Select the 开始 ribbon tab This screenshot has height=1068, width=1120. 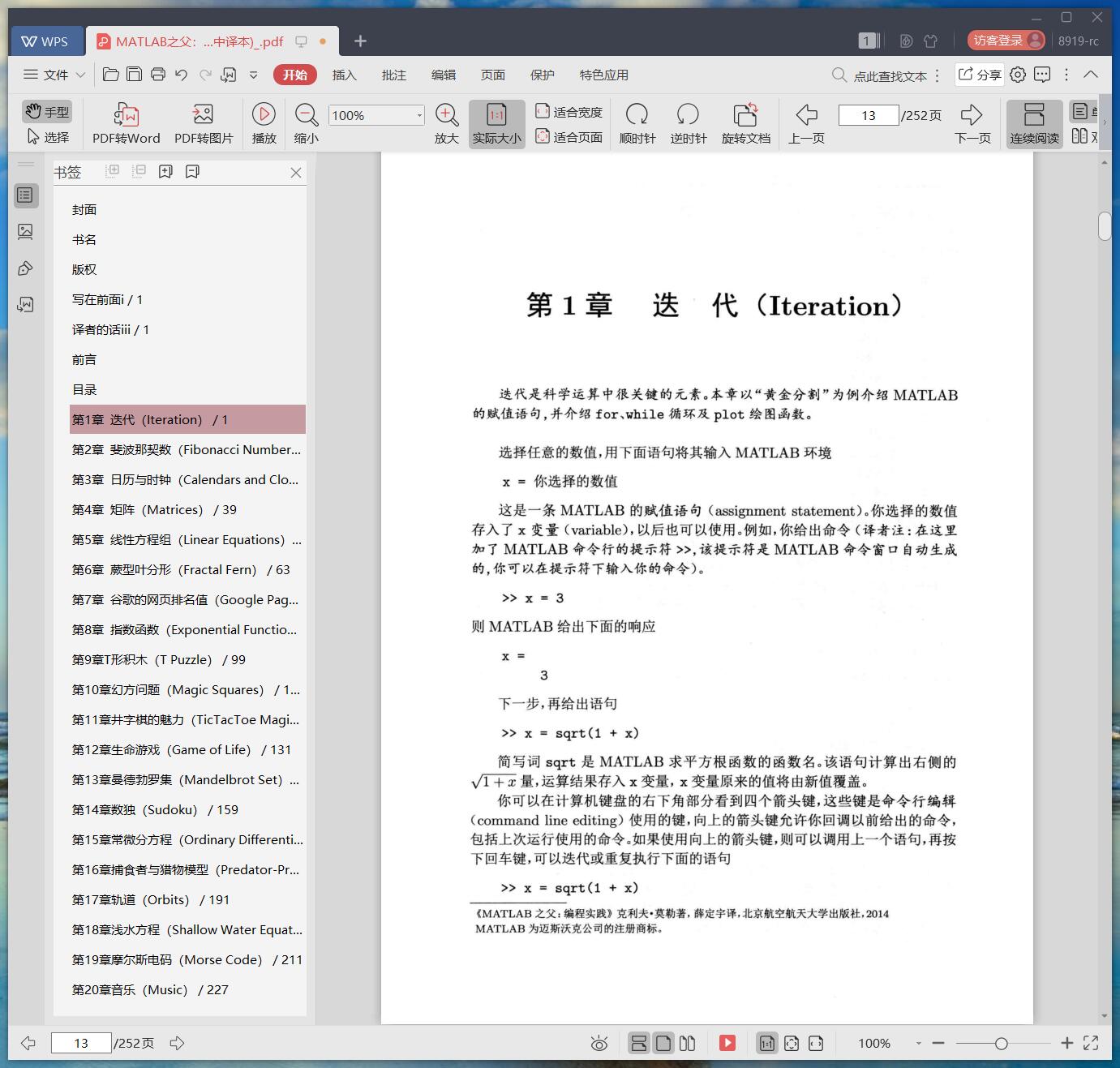(x=294, y=75)
